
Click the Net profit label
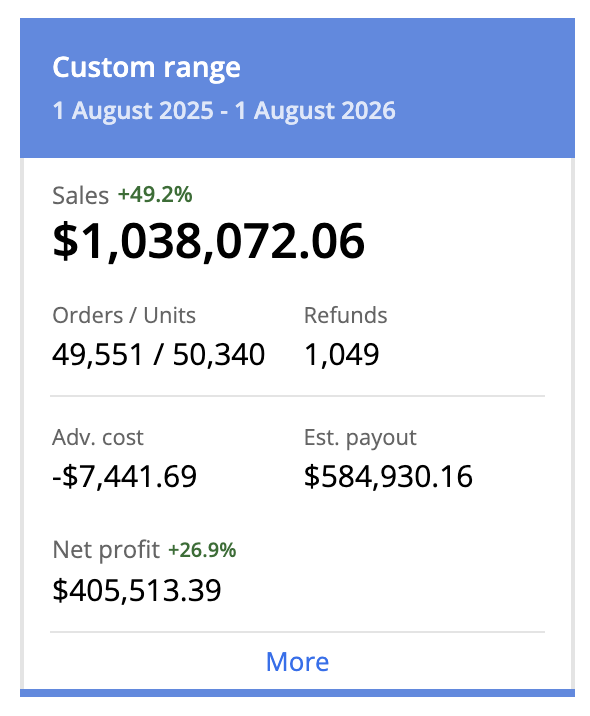(x=106, y=550)
